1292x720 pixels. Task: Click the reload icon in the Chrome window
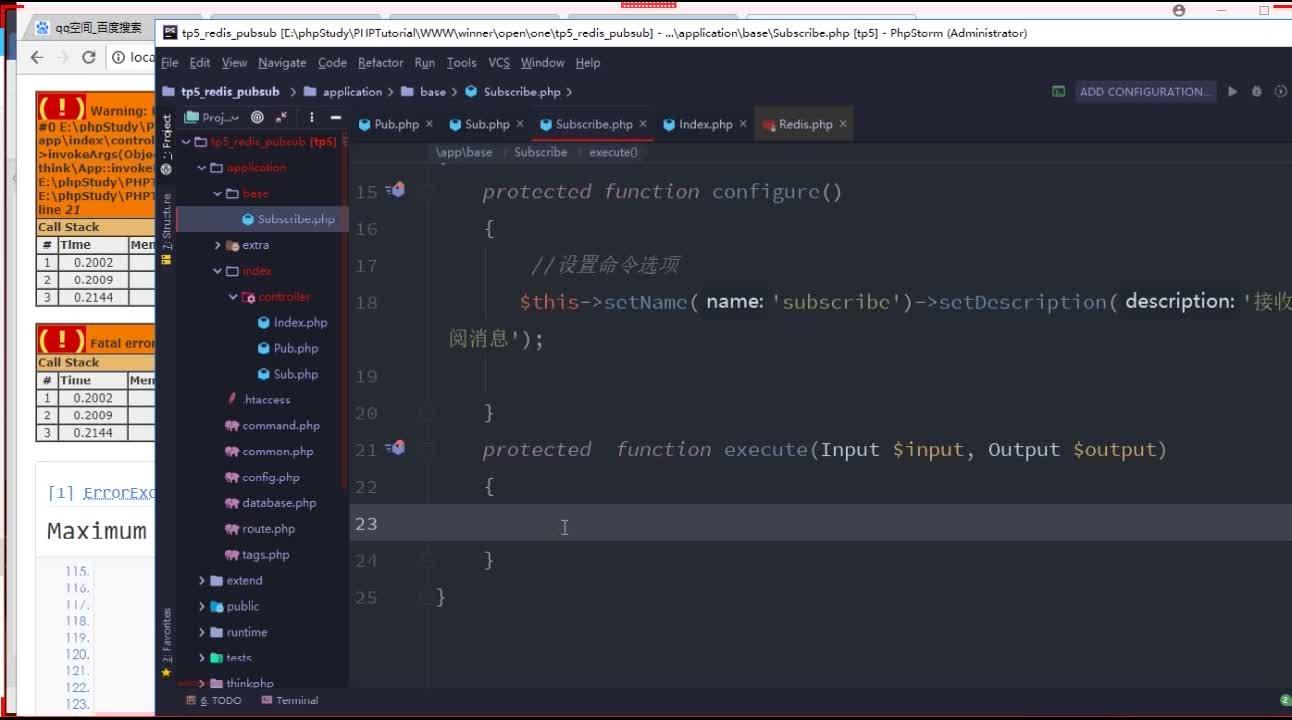coord(89,57)
